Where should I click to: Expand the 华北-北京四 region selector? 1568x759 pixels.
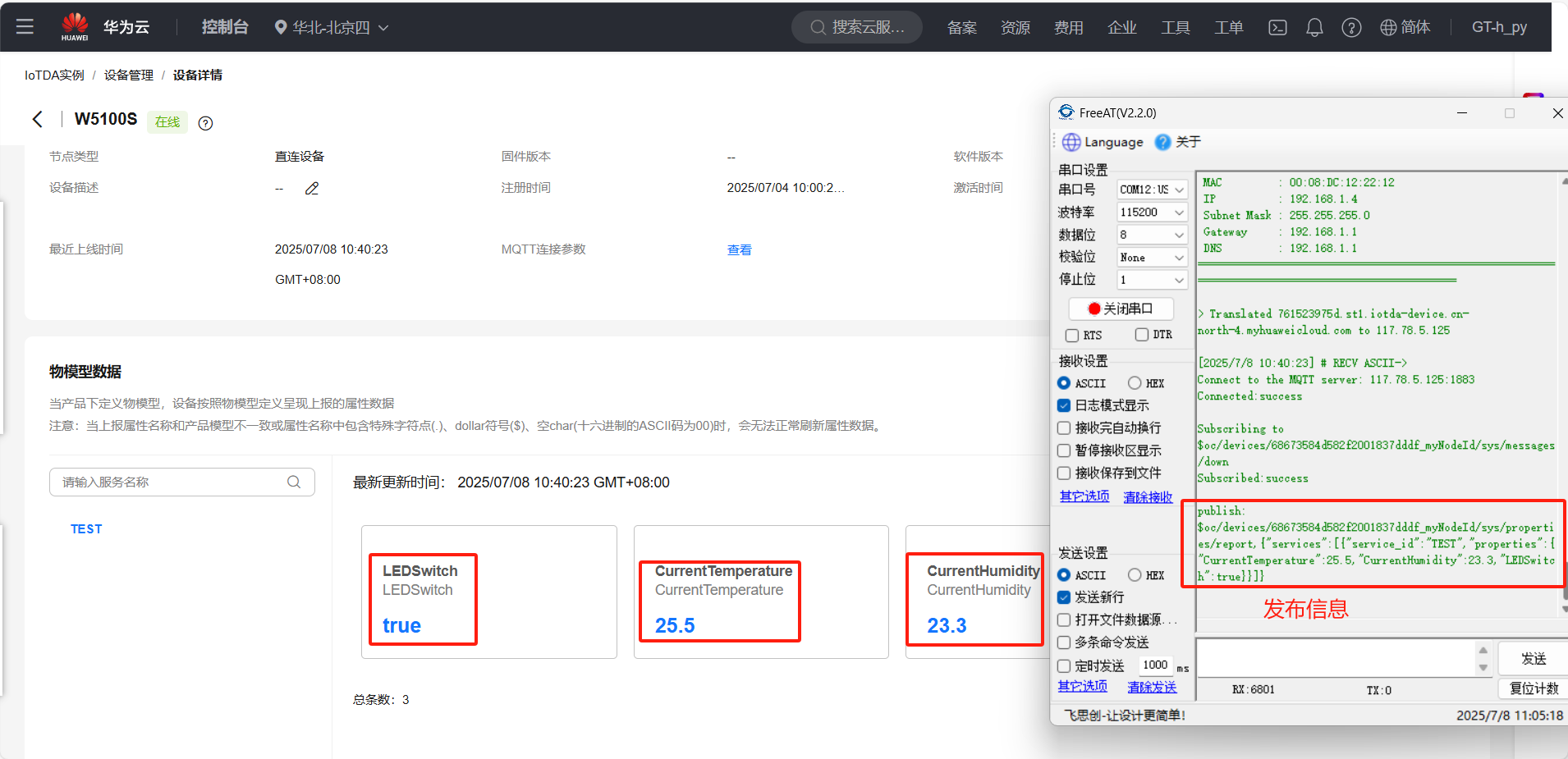pyautogui.click(x=332, y=27)
